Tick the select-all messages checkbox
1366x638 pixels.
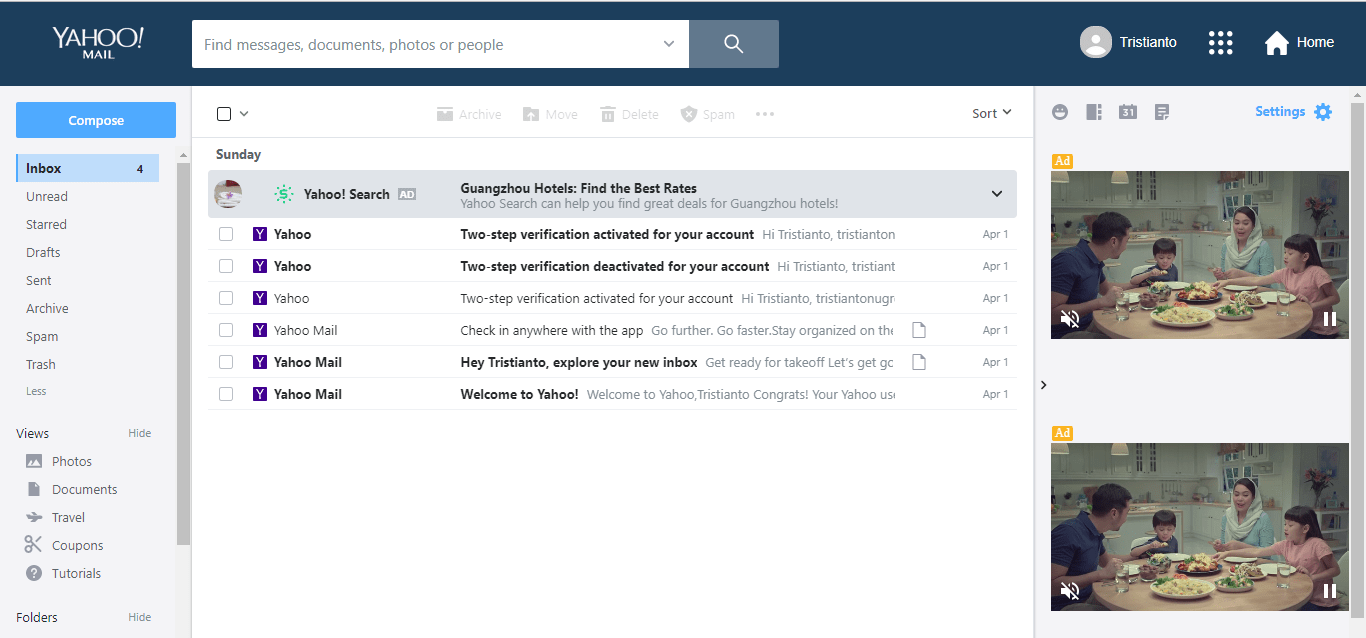tap(224, 114)
